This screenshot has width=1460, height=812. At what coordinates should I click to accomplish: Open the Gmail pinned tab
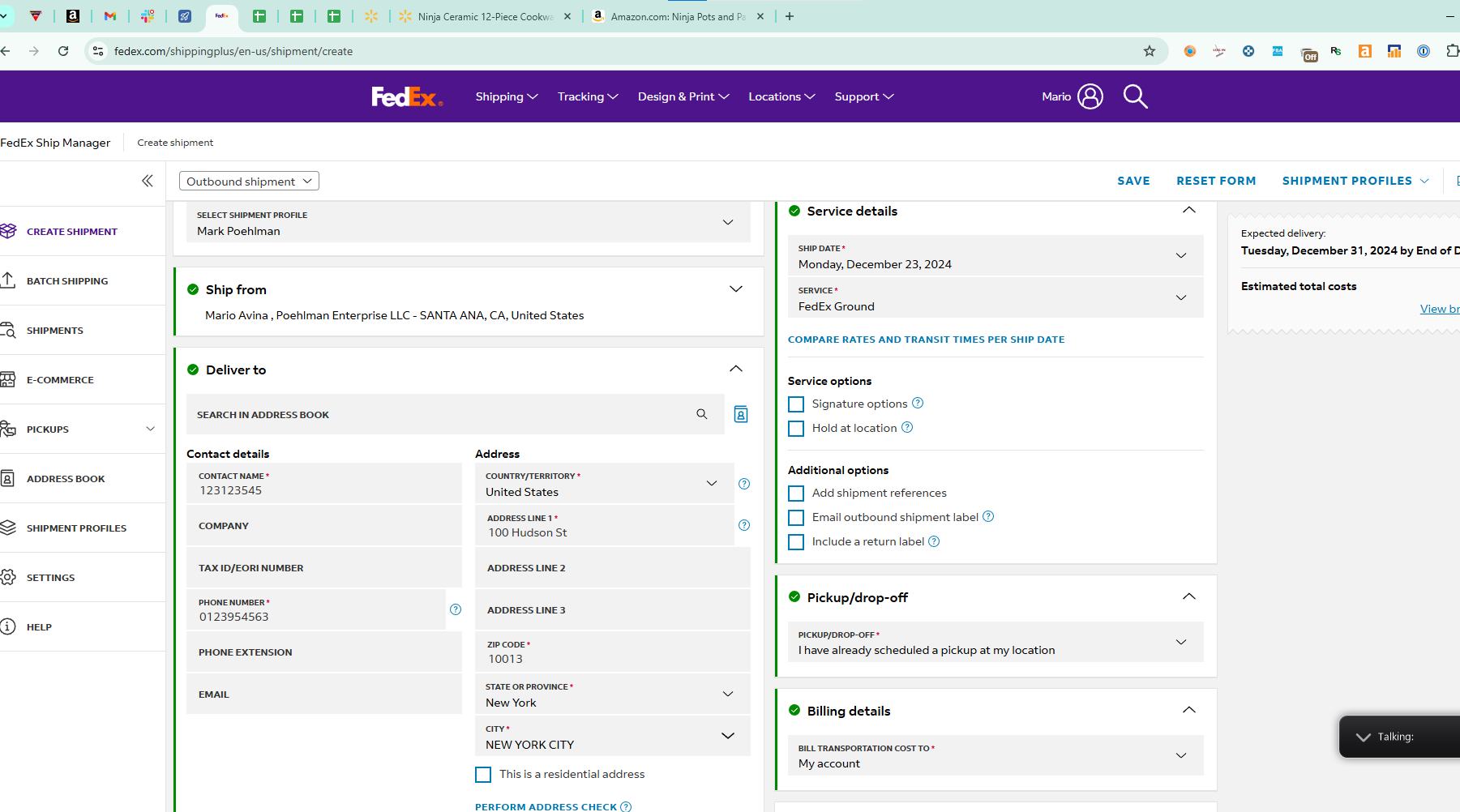[110, 16]
